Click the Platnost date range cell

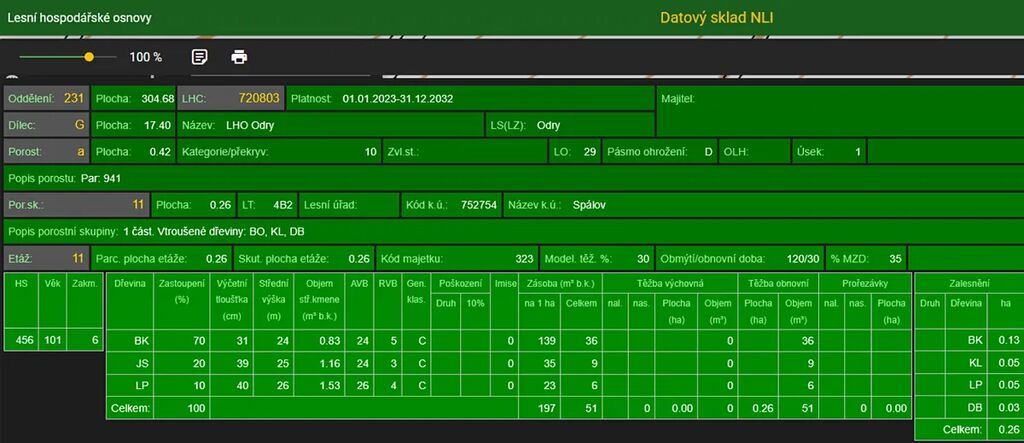397,99
